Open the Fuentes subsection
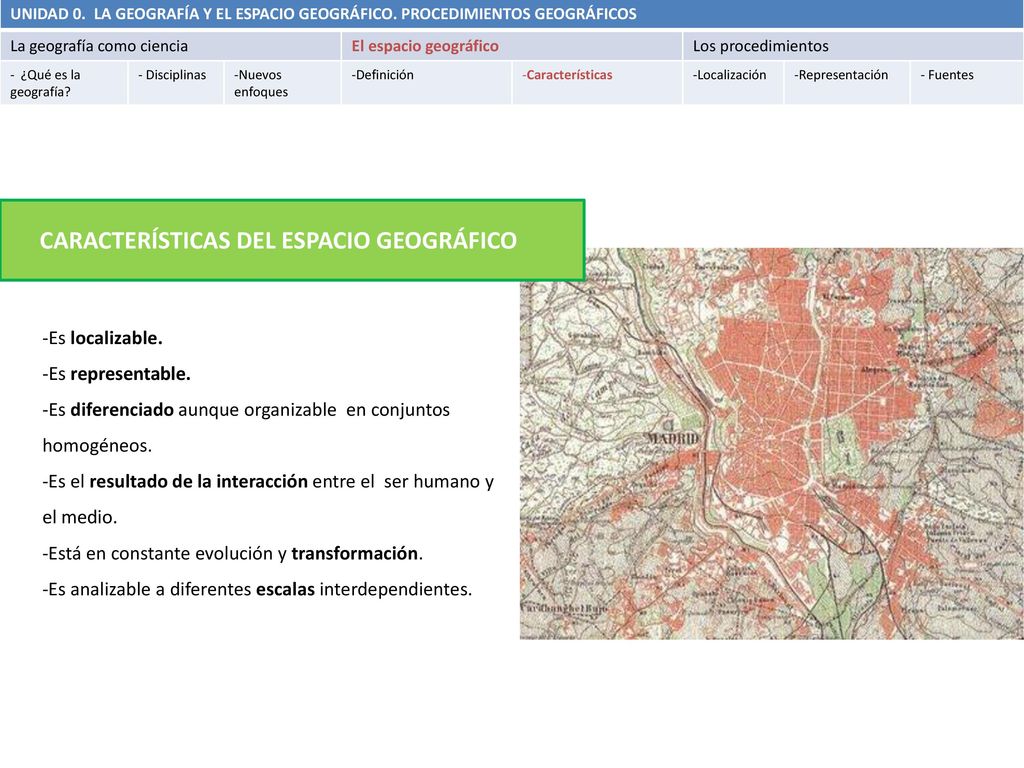 967,83
